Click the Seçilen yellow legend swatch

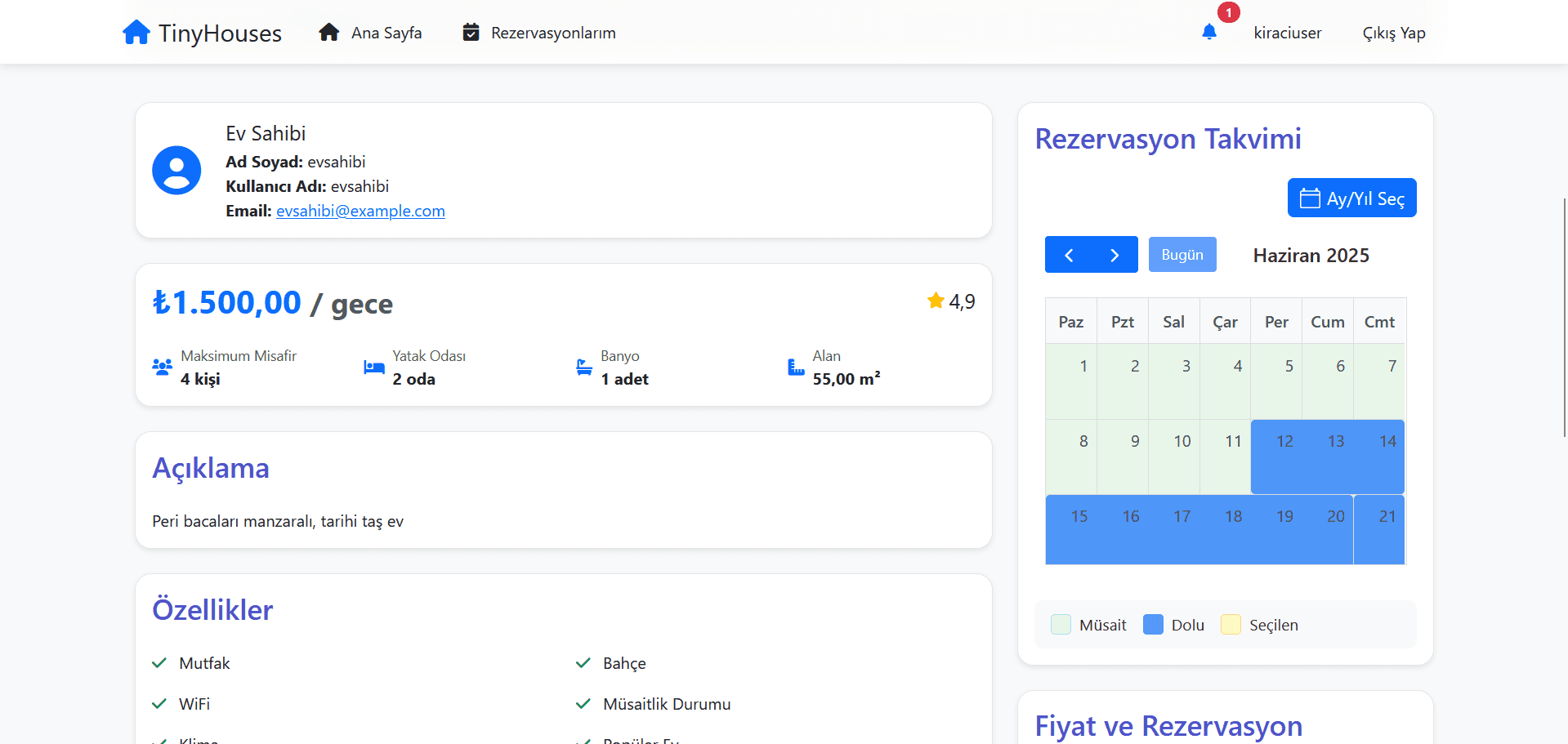pos(1231,625)
